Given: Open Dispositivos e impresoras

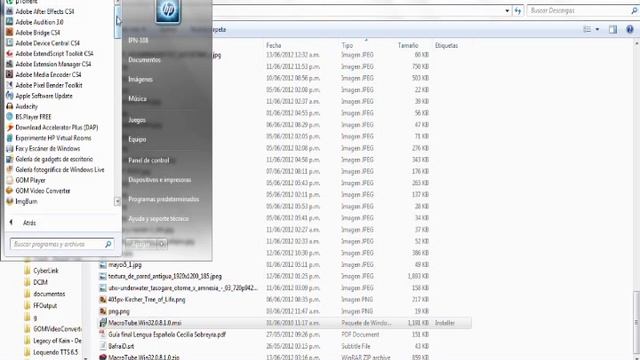Looking at the screenshot, I should (x=160, y=180).
